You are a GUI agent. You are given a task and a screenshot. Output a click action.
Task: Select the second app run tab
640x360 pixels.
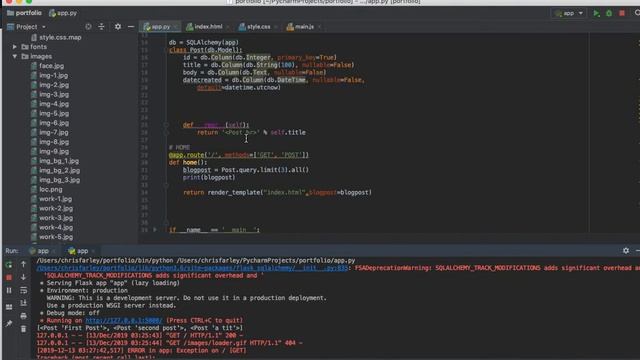[x=82, y=251]
